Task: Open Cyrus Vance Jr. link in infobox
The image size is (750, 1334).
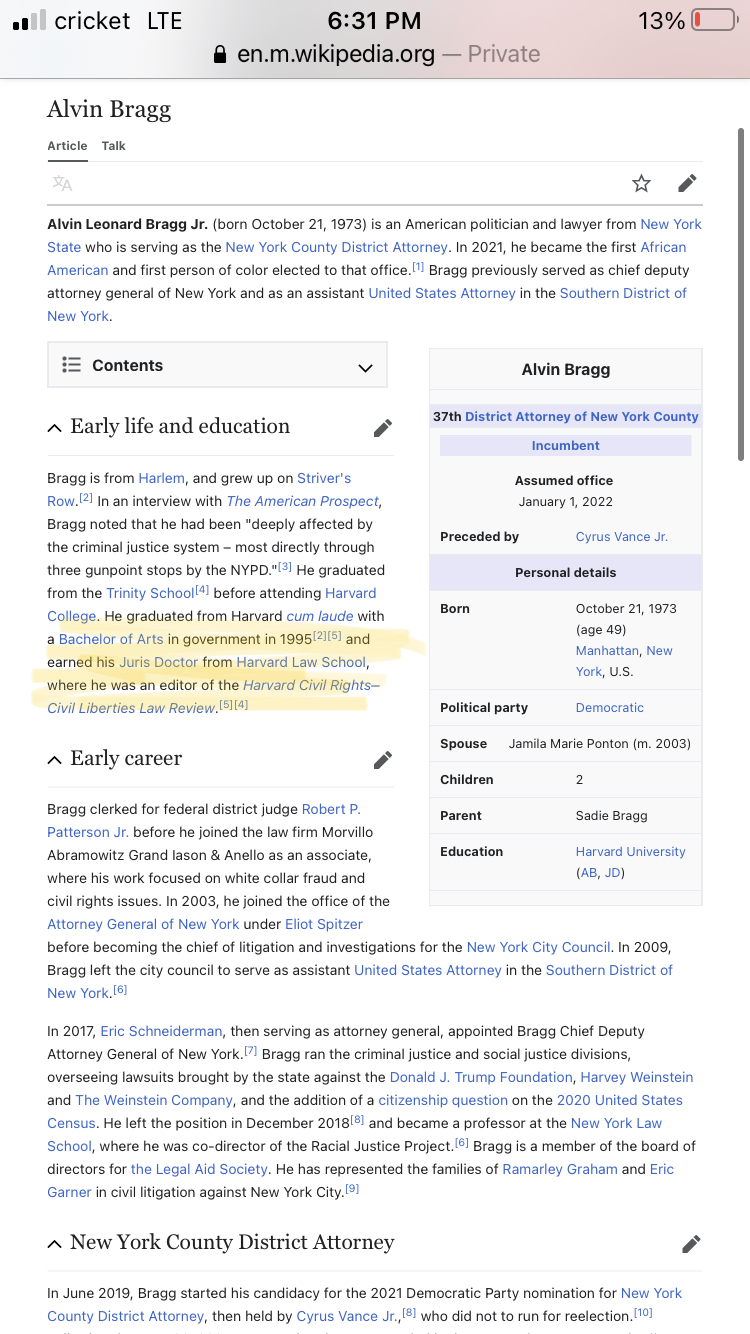Action: coord(622,537)
